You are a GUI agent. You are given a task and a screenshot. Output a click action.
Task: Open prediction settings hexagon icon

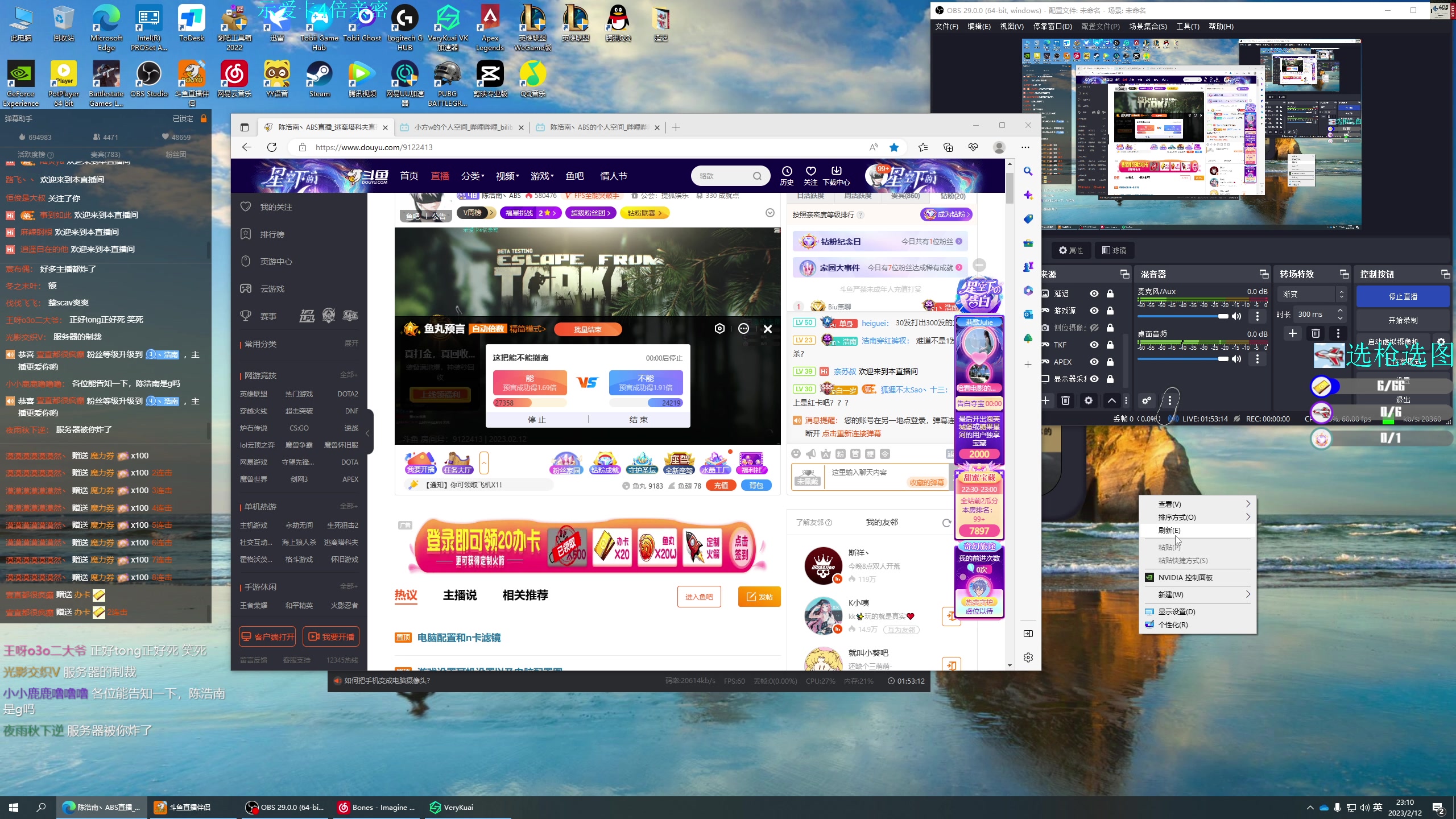pyautogui.click(x=719, y=329)
